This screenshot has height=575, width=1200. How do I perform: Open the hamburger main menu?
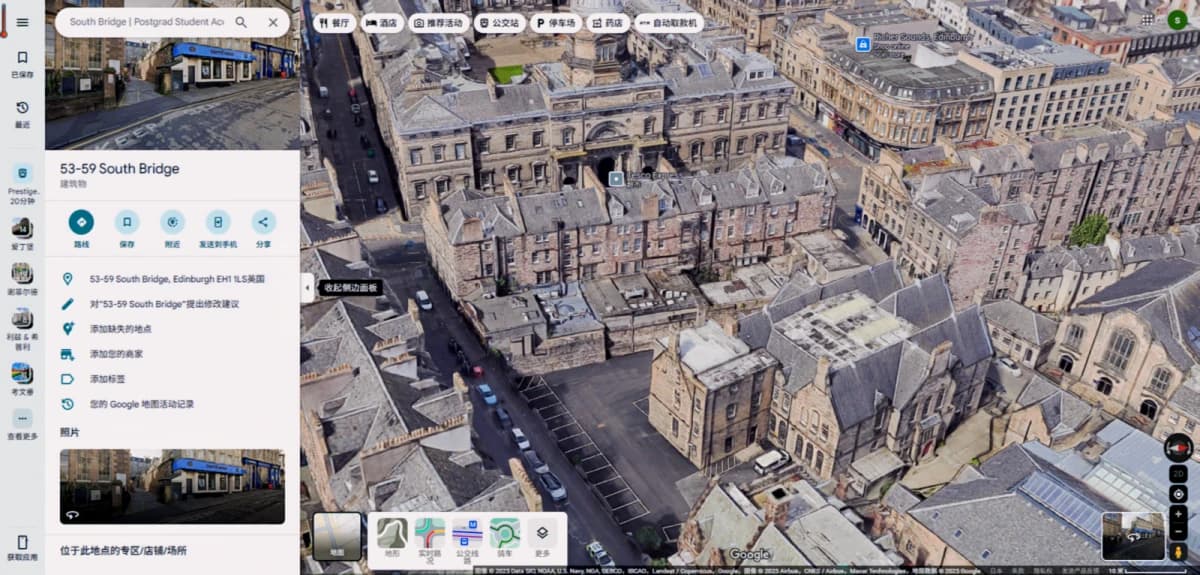coord(22,22)
